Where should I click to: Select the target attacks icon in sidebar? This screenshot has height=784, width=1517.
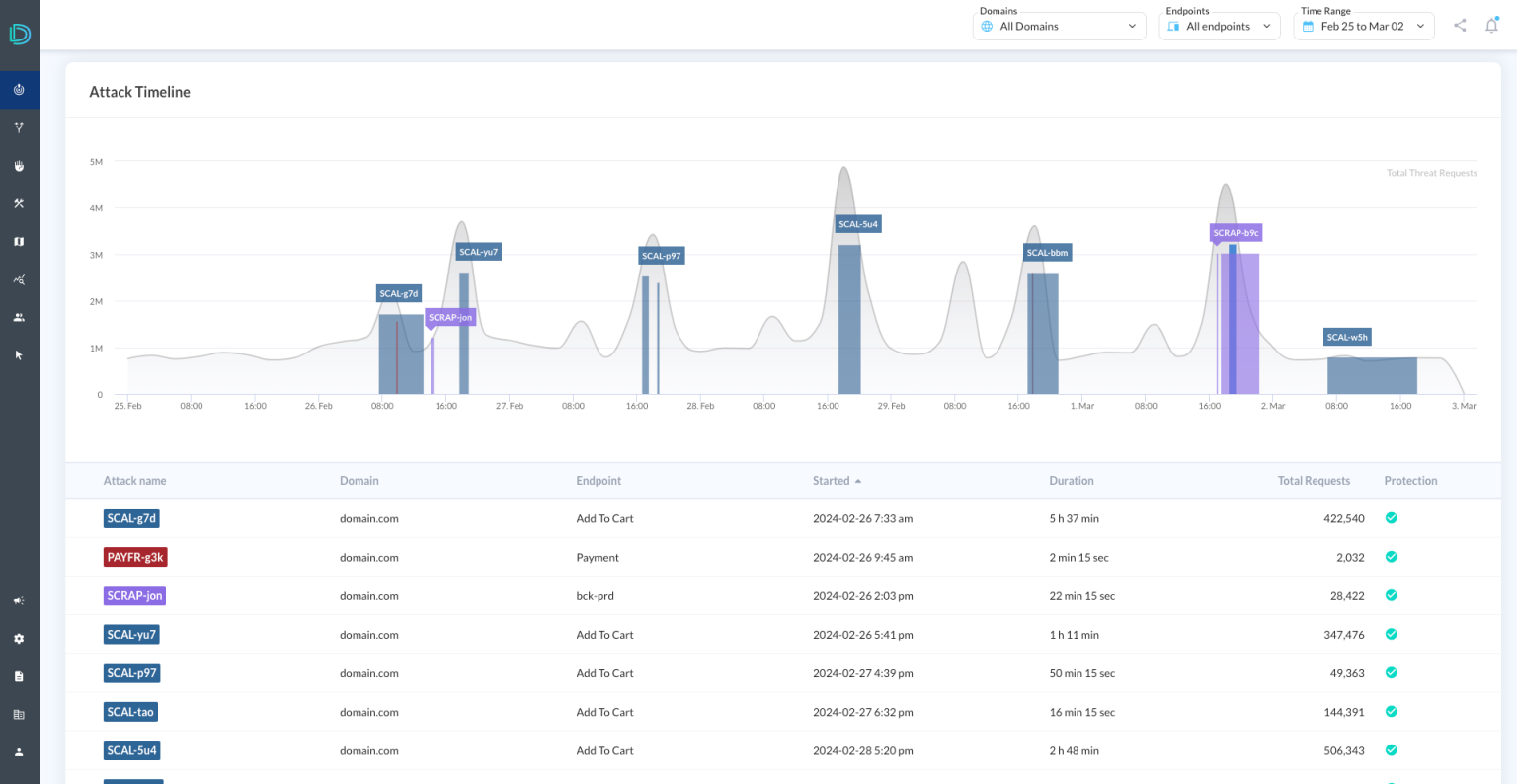(x=19, y=89)
